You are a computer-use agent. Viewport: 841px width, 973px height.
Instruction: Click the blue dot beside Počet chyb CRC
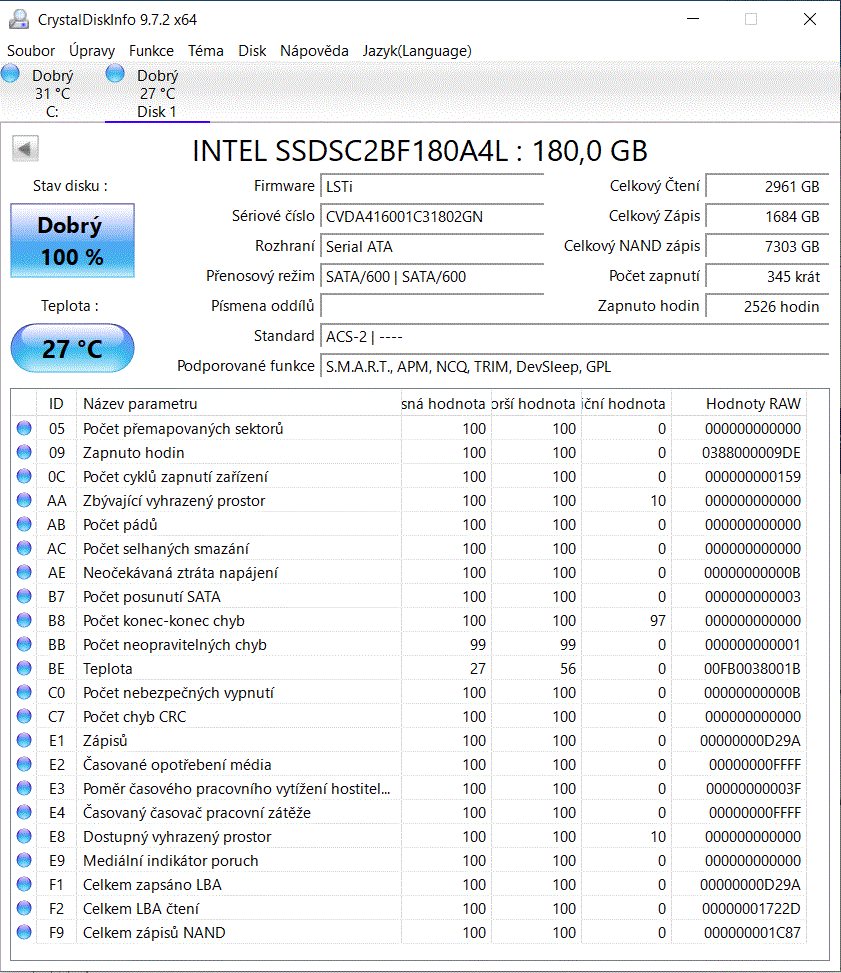coord(22,716)
